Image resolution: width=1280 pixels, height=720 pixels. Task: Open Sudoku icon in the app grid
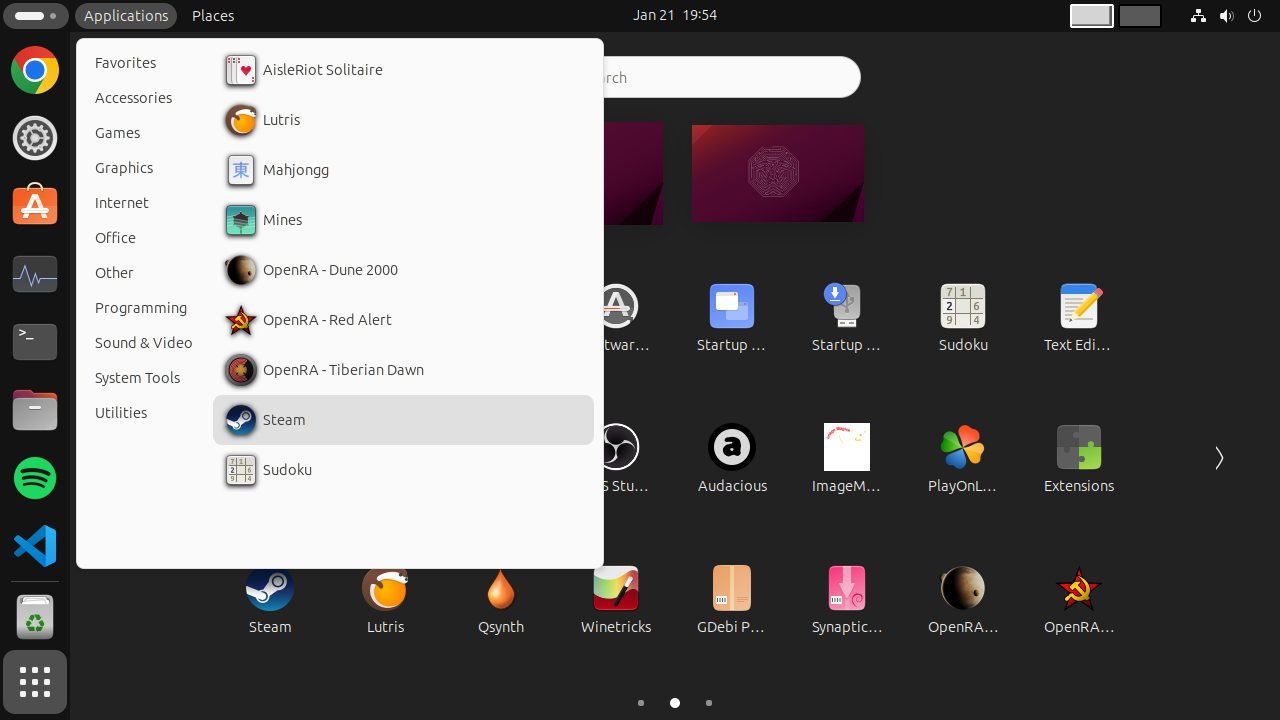coord(963,317)
